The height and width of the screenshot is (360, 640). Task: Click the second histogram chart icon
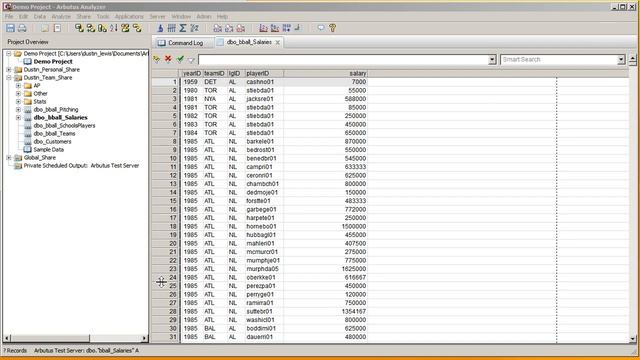(275, 28)
